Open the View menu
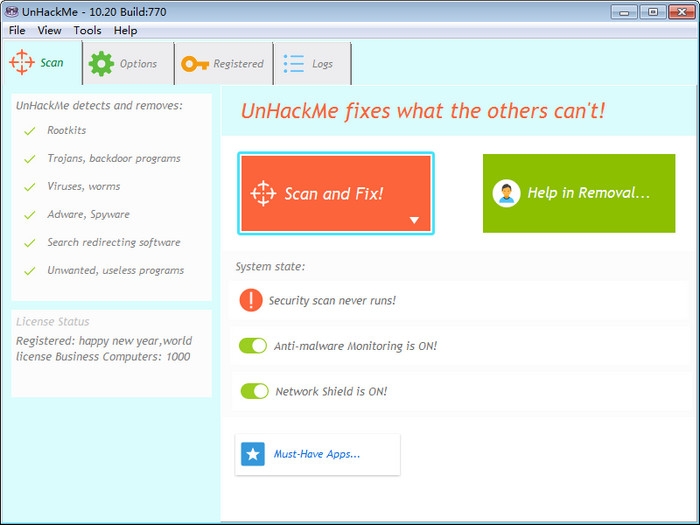Screen dimensions: 700x525 click(49, 30)
